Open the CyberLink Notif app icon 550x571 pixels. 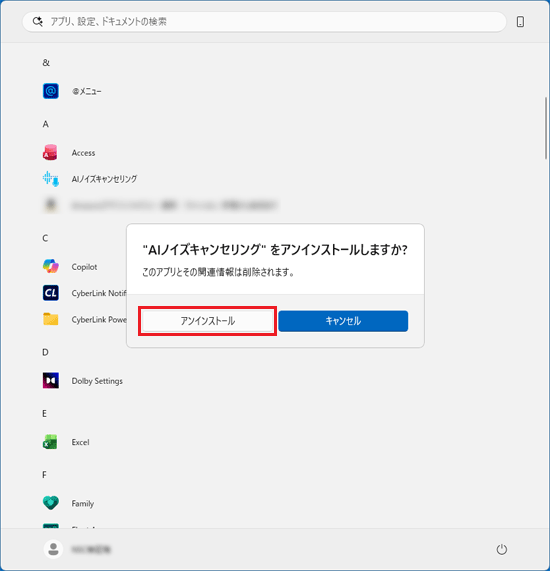pos(51,293)
